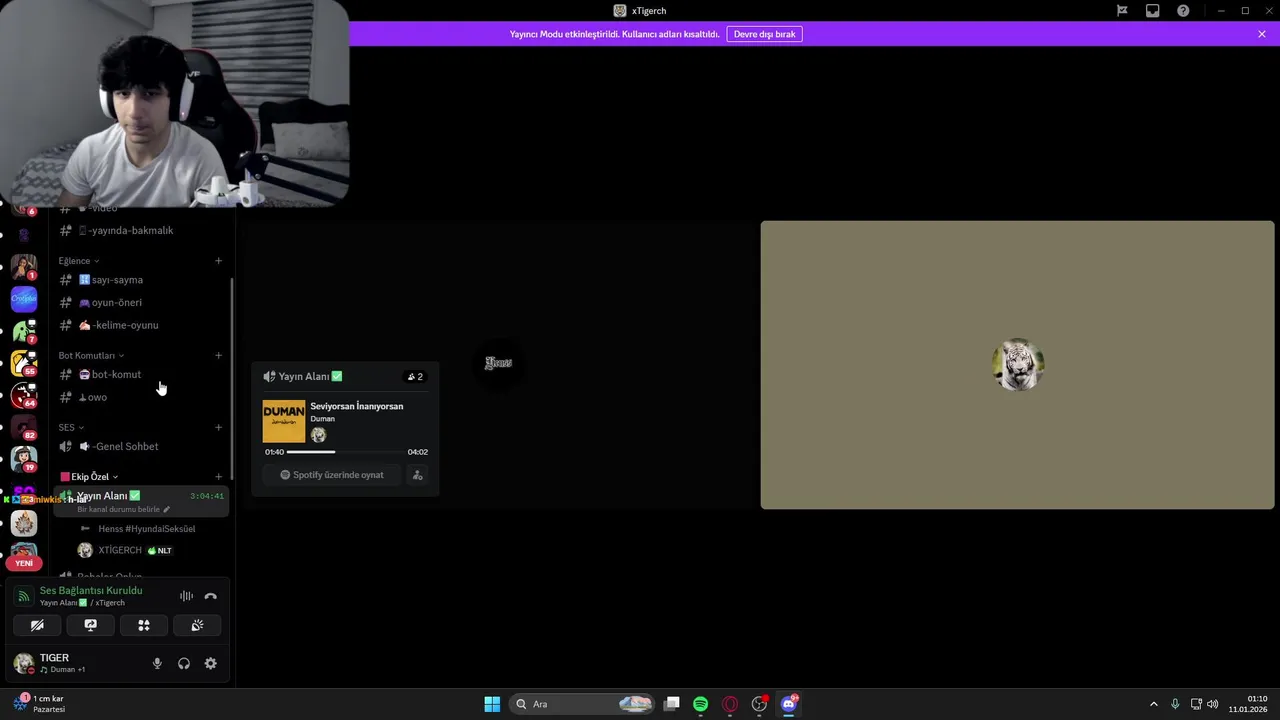Open server with 82 notification badge
This screenshot has height=720, width=1280.
(x=24, y=427)
